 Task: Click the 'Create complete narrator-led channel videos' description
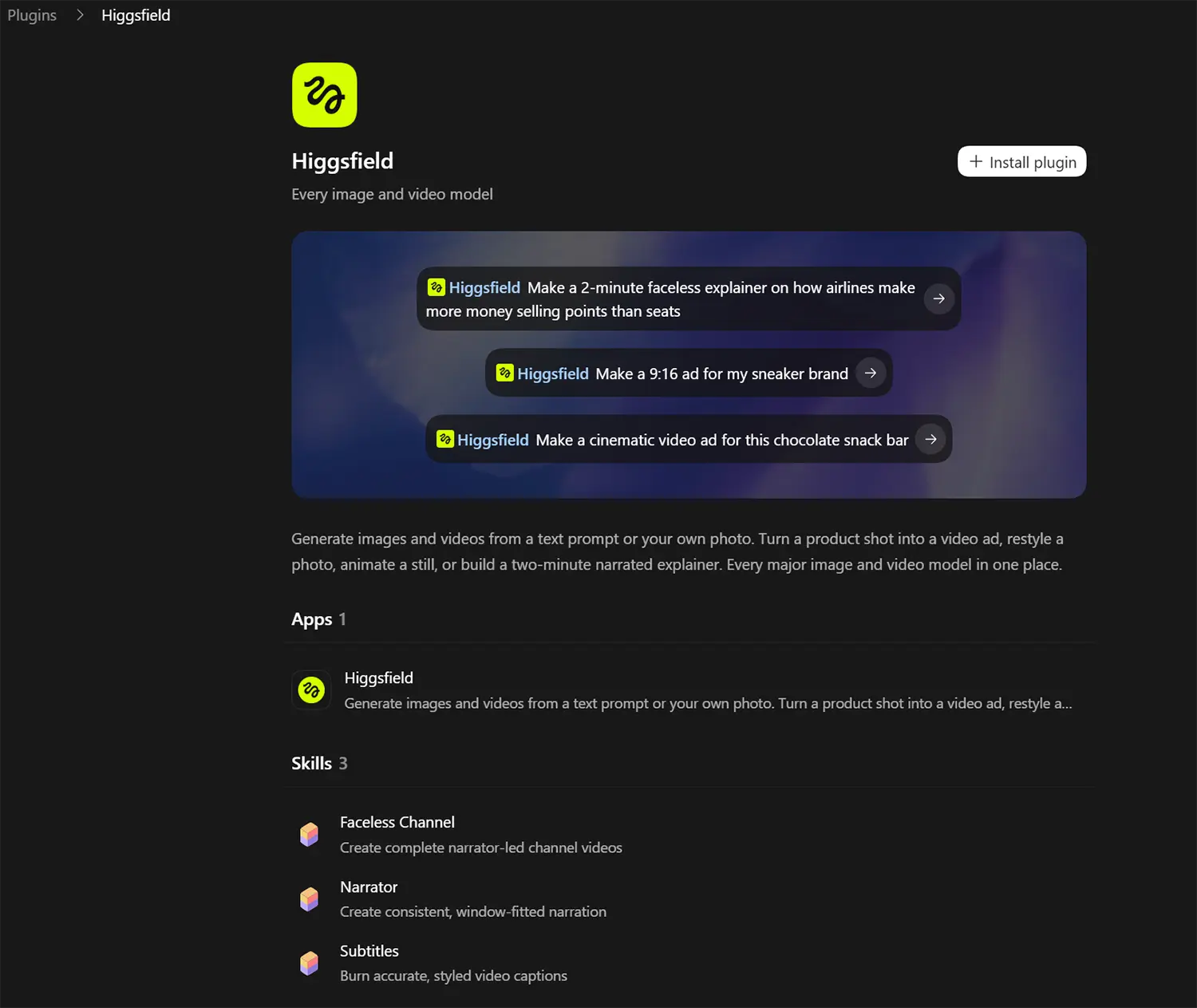tap(481, 848)
